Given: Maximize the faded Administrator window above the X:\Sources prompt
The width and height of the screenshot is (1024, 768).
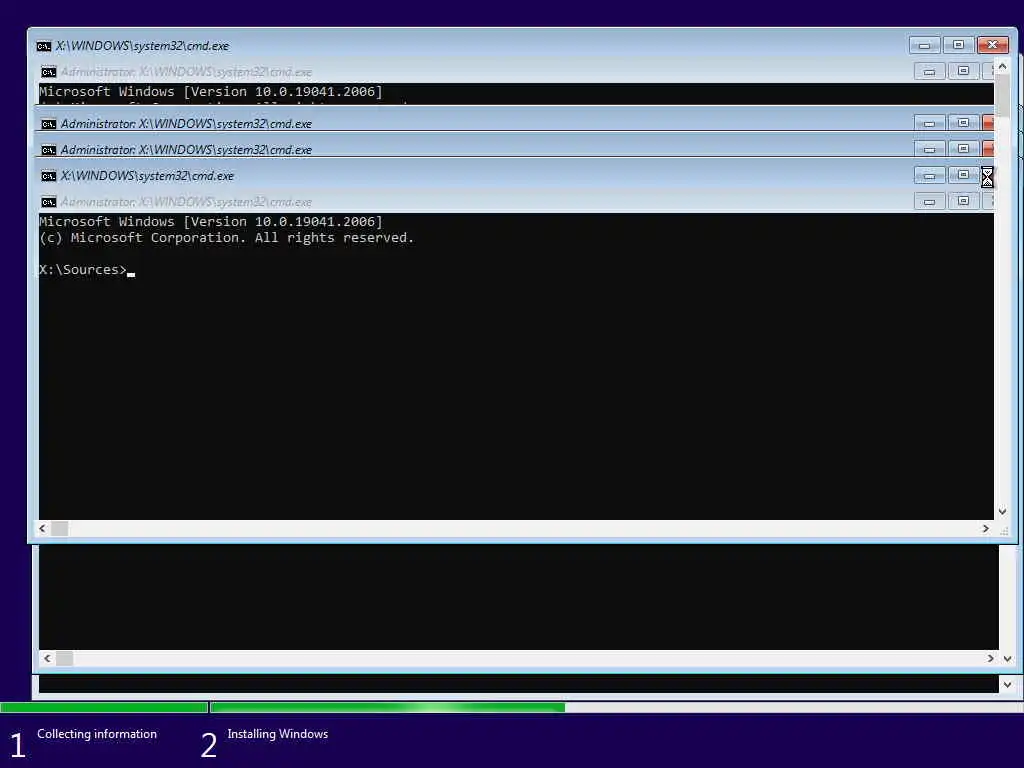Looking at the screenshot, I should click(963, 201).
